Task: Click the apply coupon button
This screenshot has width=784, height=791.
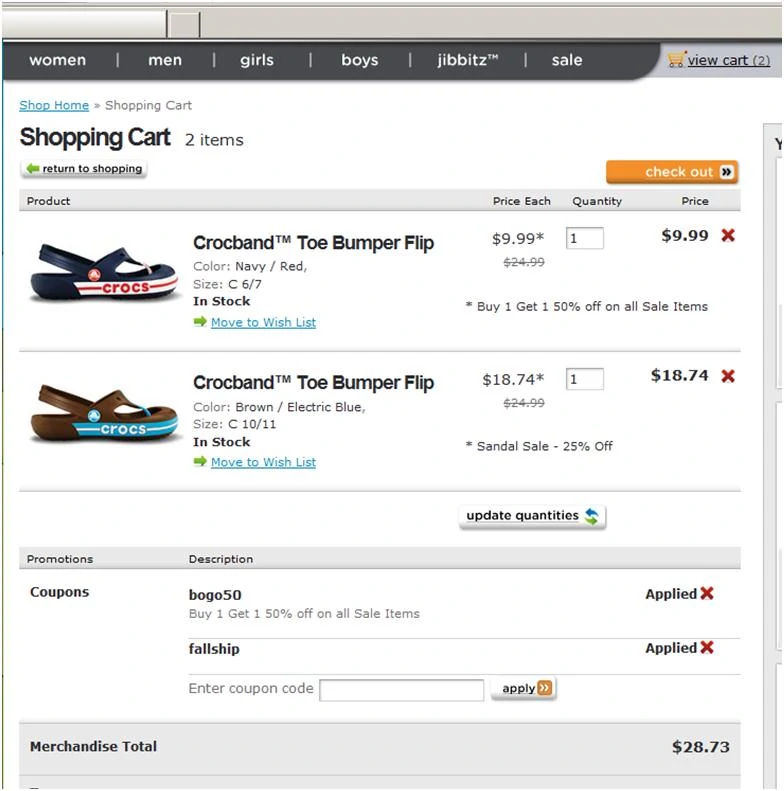Action: point(523,689)
